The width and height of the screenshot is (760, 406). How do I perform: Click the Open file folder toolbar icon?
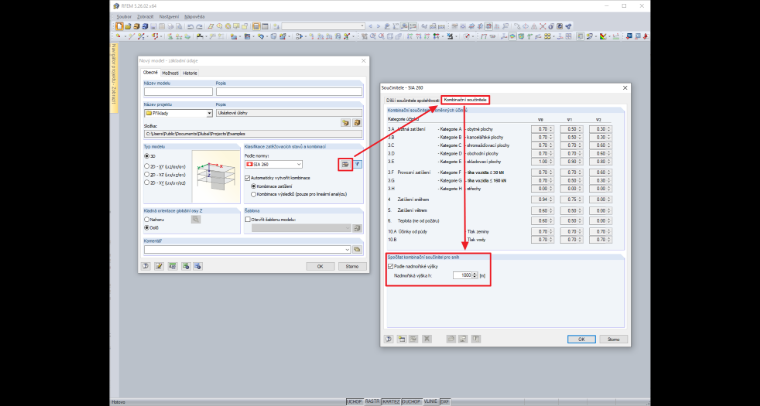coord(128,26)
